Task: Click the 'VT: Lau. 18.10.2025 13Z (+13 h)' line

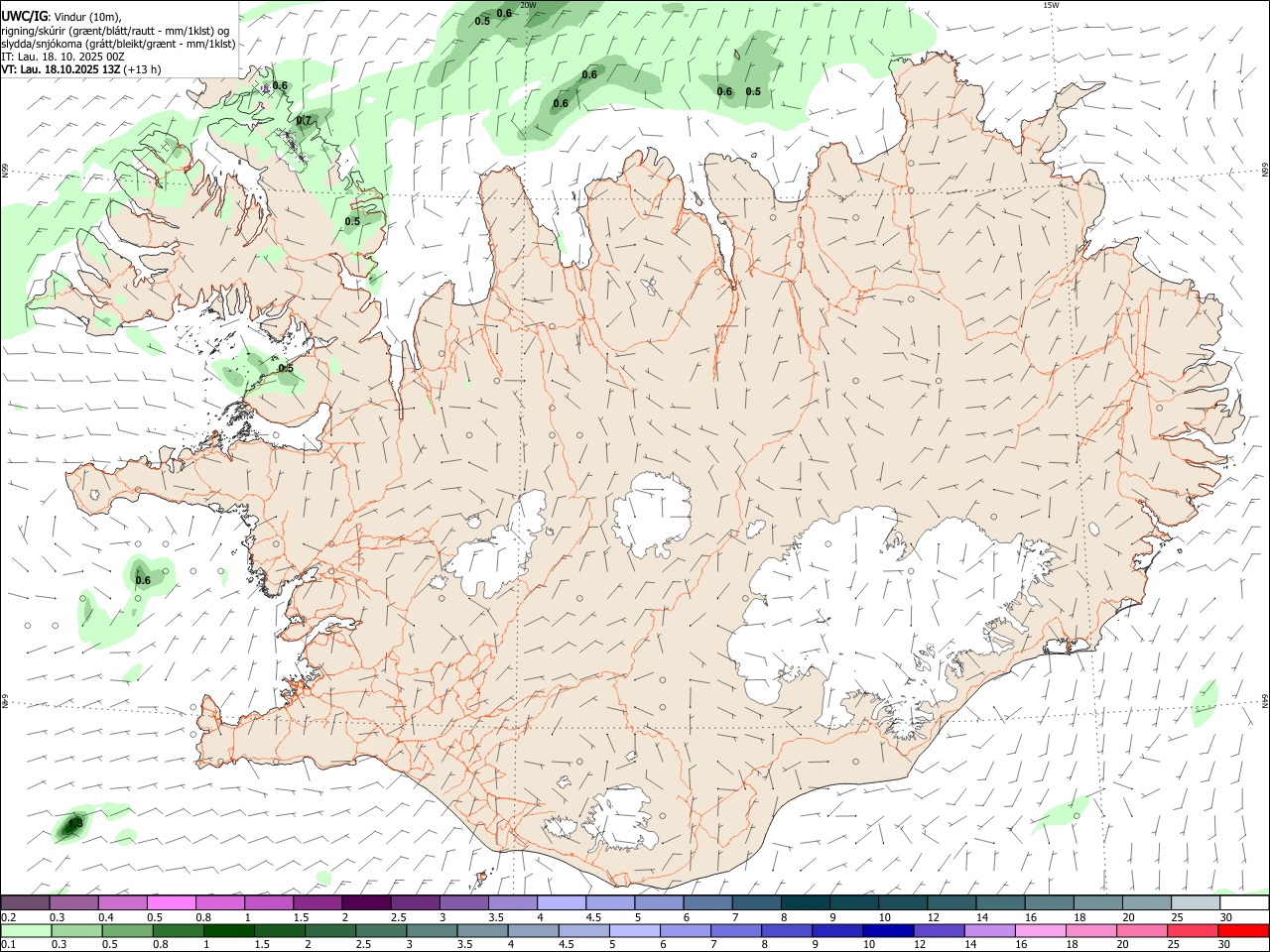Action: coord(81,69)
